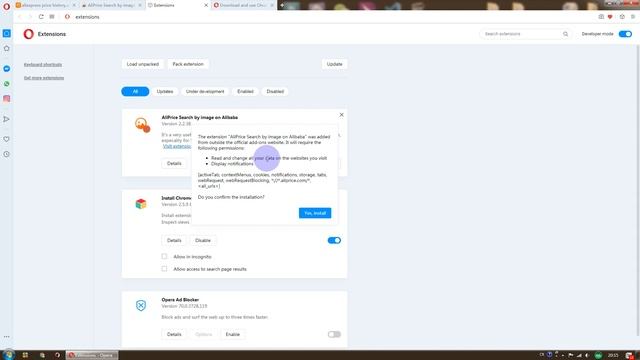Open the bookmarks heart sidebar icon
Screen dimensions: 640x360
coord(7,139)
